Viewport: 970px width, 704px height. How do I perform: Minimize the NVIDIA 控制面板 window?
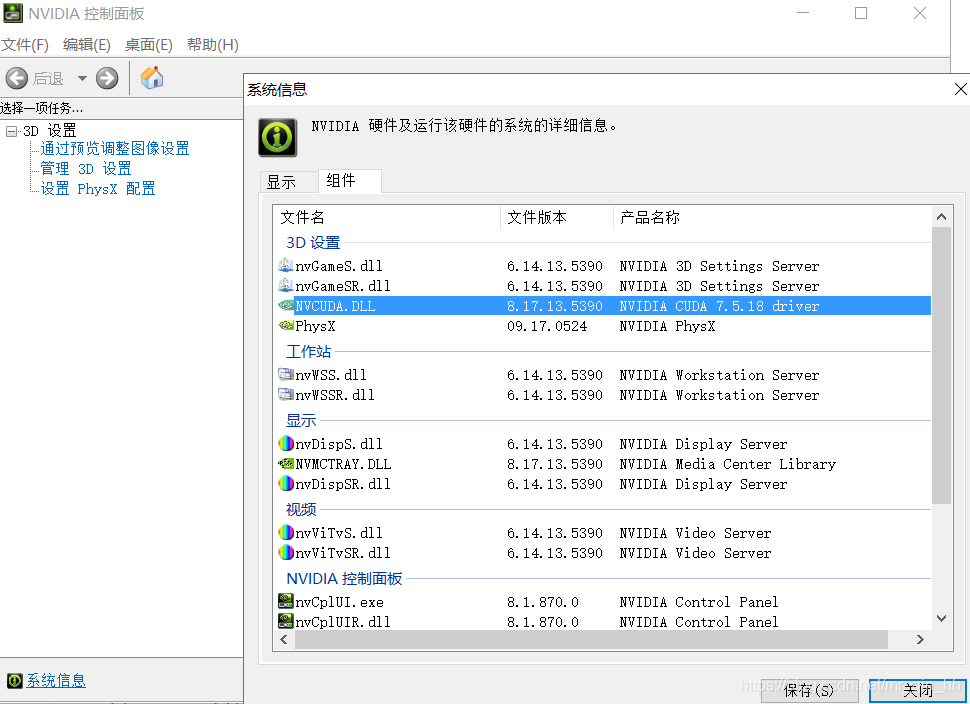click(x=803, y=13)
